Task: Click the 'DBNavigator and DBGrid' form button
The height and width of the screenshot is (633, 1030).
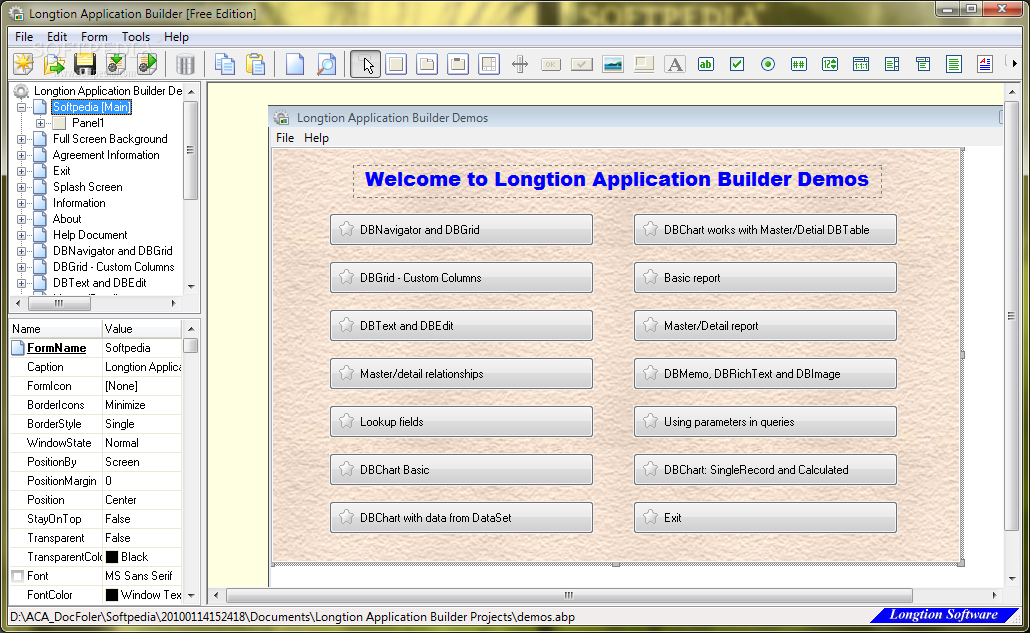Action: [461, 230]
